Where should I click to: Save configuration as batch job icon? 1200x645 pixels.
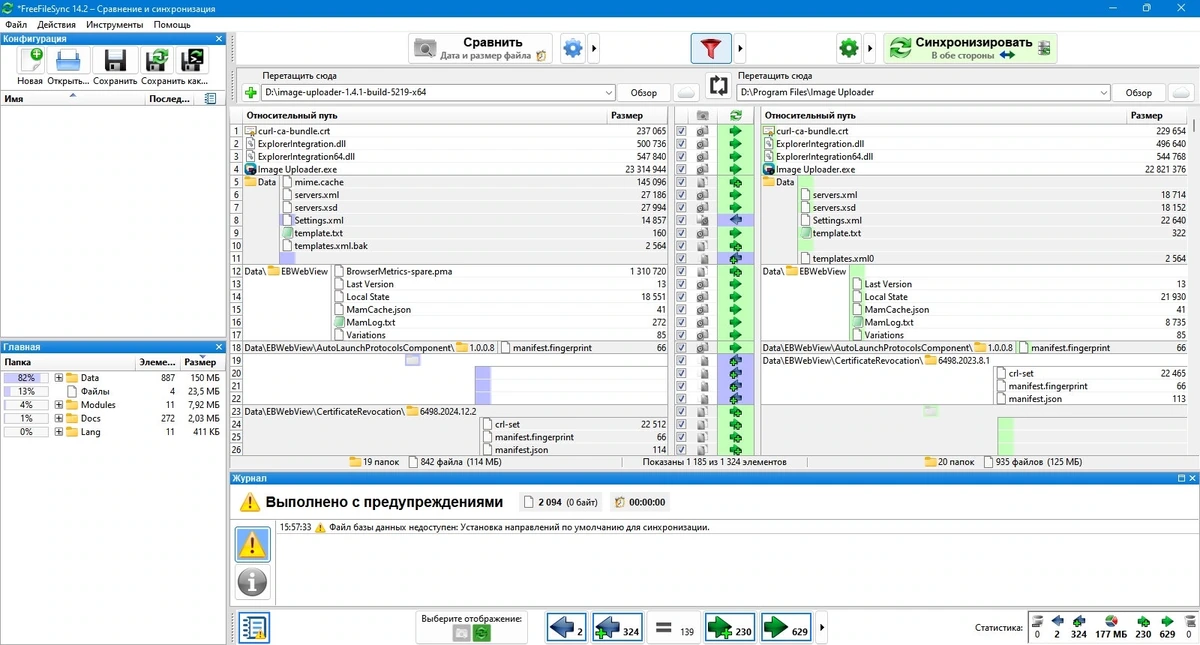[190, 61]
